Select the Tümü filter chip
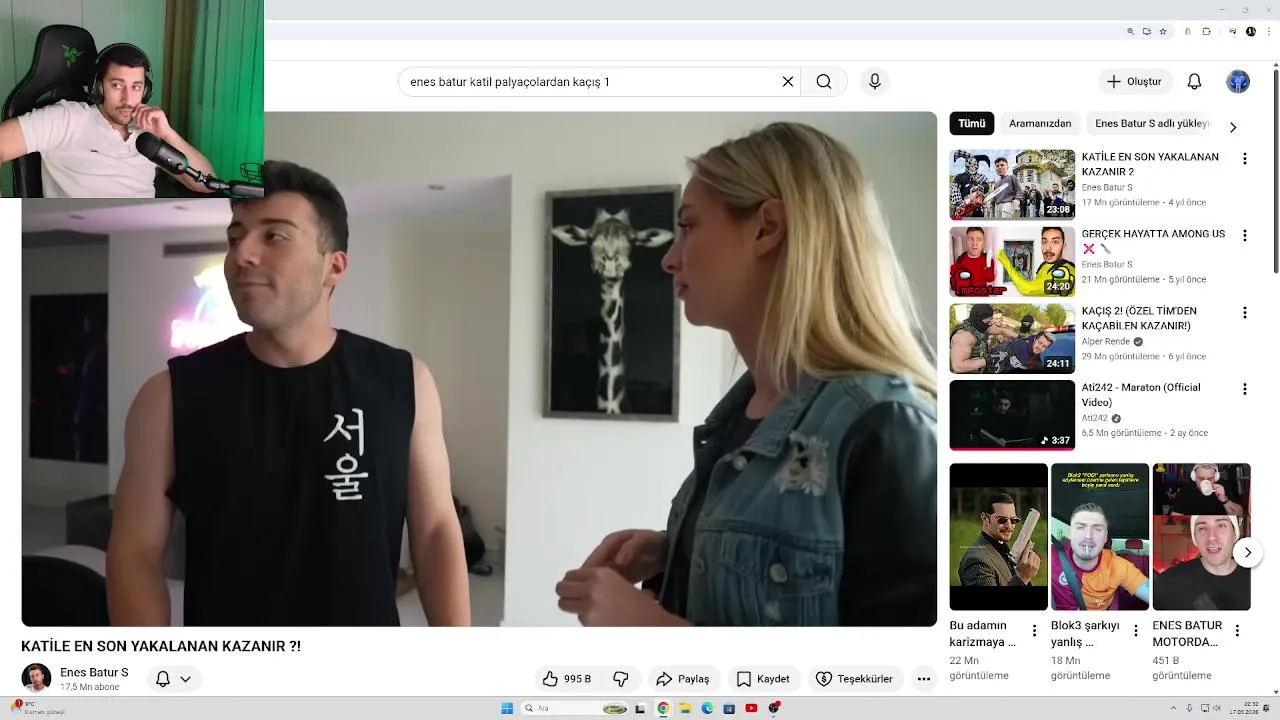 click(971, 124)
